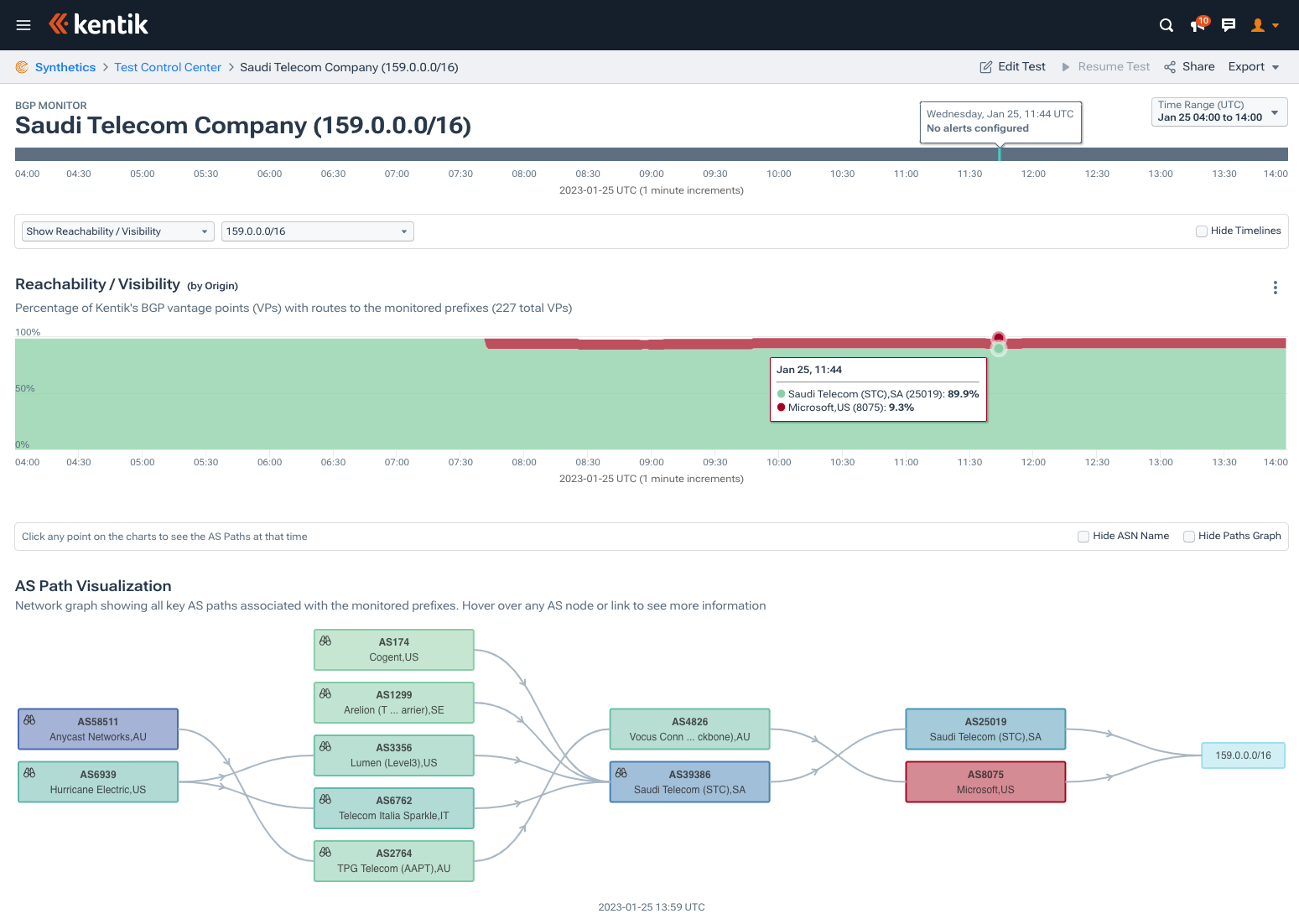This screenshot has height=924, width=1299.
Task: Click the 159.0.0.0/16 prefix node
Action: coord(1244,755)
